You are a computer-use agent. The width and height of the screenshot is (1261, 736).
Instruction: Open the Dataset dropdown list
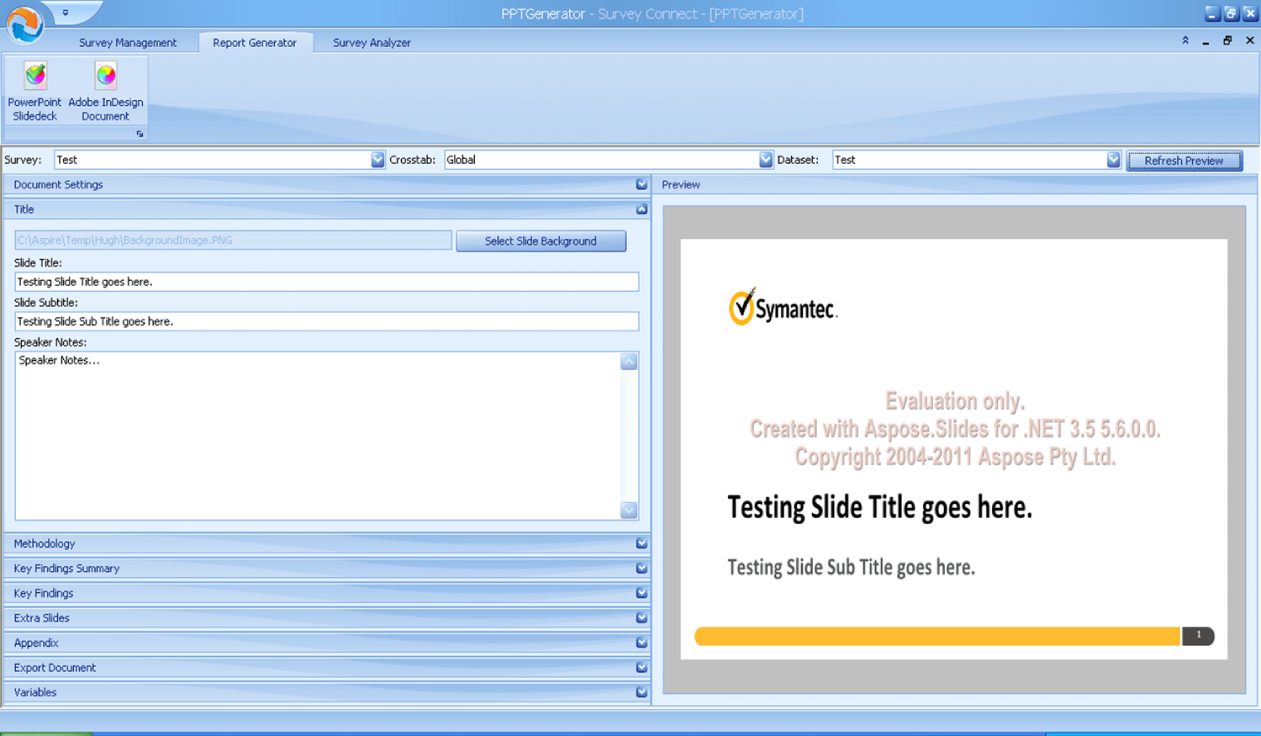click(1114, 160)
